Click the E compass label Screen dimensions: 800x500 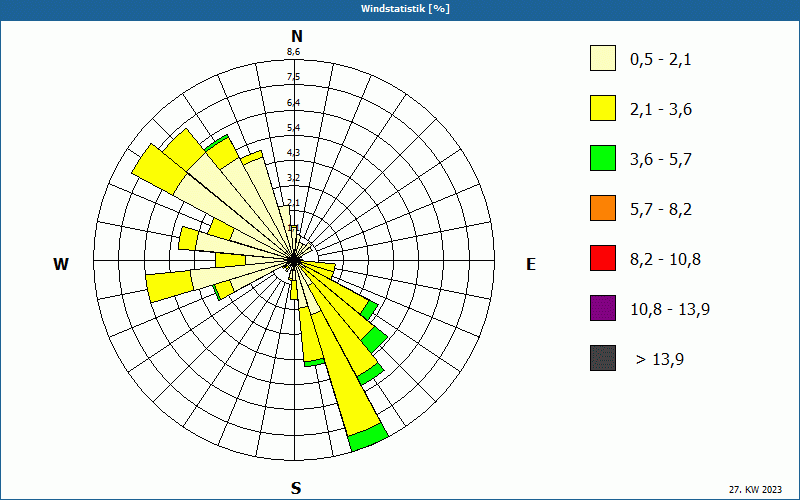(531, 264)
